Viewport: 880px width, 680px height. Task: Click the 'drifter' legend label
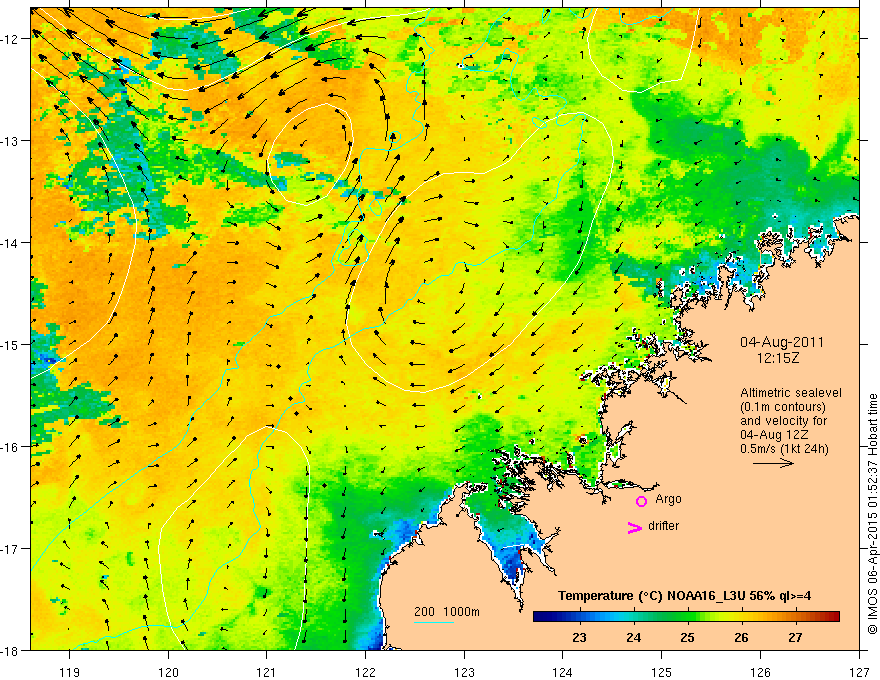[663, 526]
